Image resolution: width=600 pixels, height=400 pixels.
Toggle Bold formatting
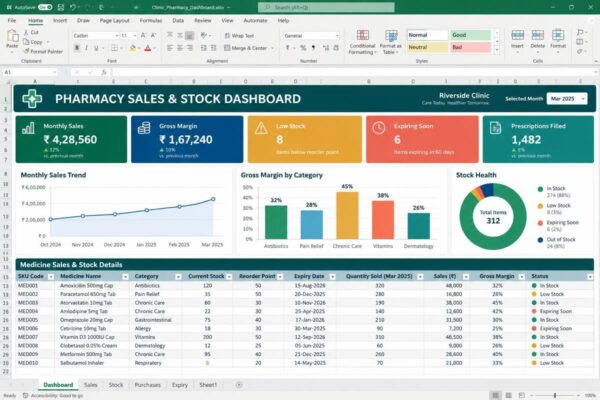click(77, 48)
